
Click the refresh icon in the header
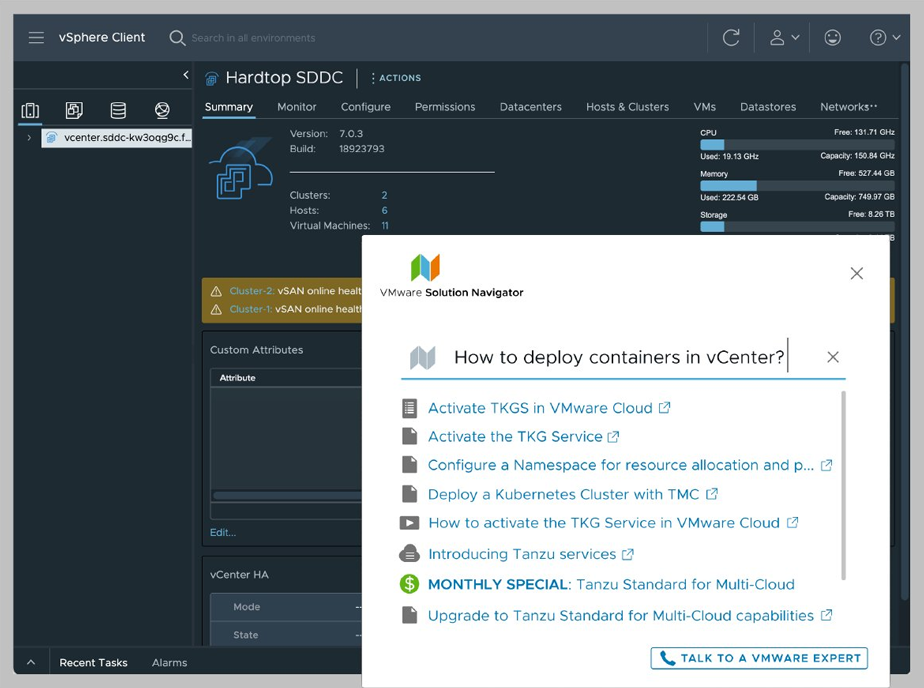(731, 37)
